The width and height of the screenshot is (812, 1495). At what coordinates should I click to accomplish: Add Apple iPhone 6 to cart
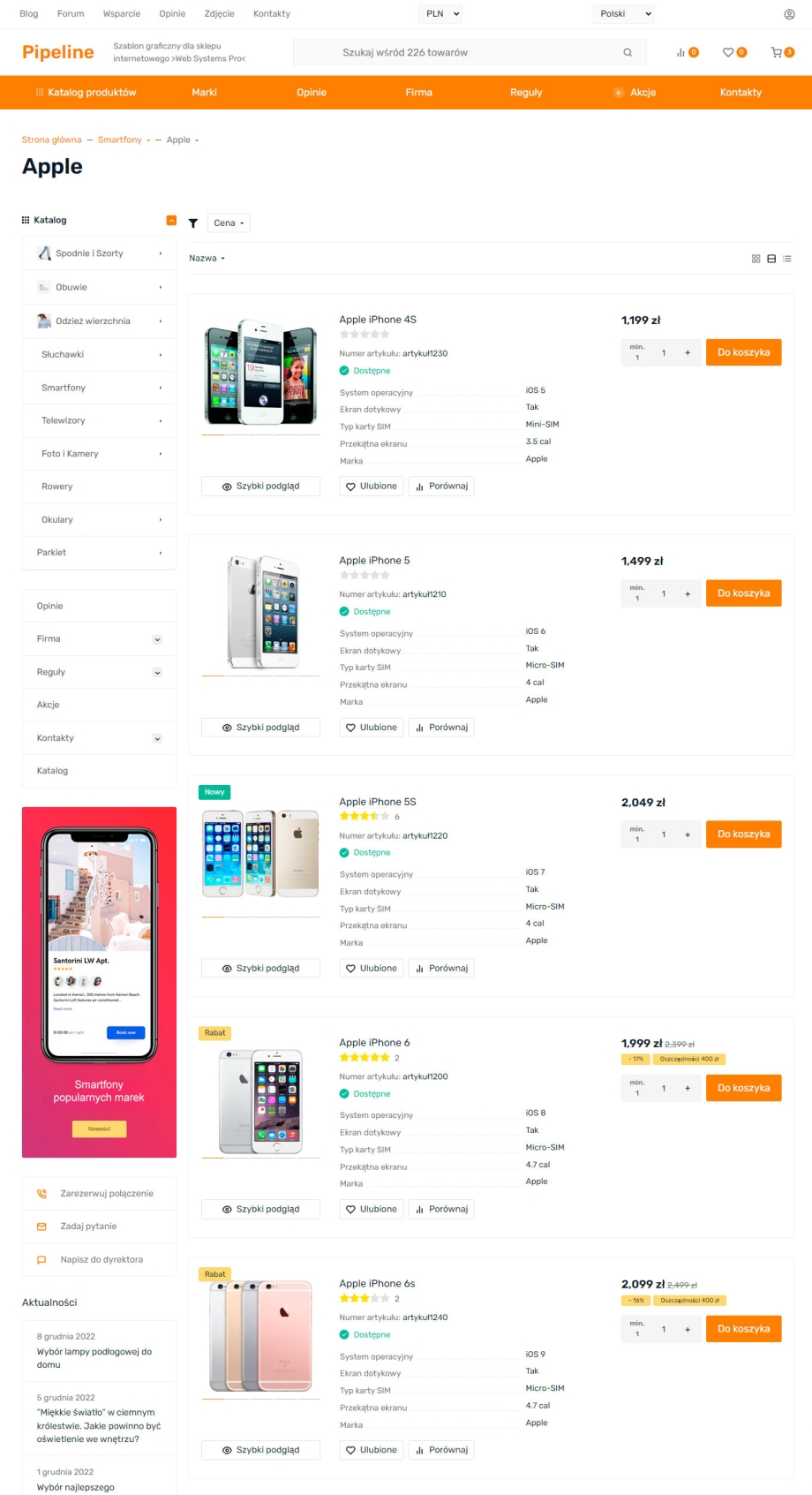coord(743,1088)
